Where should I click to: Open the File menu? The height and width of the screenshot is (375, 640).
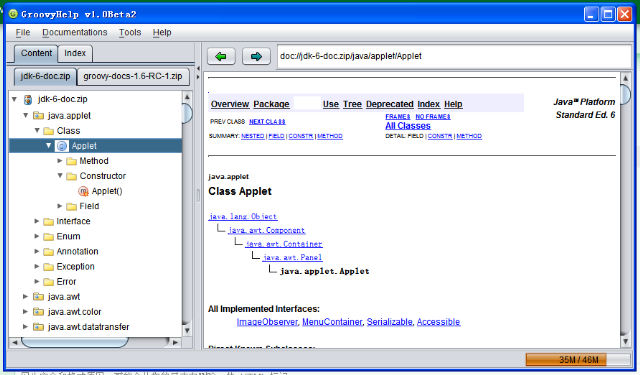coord(23,32)
